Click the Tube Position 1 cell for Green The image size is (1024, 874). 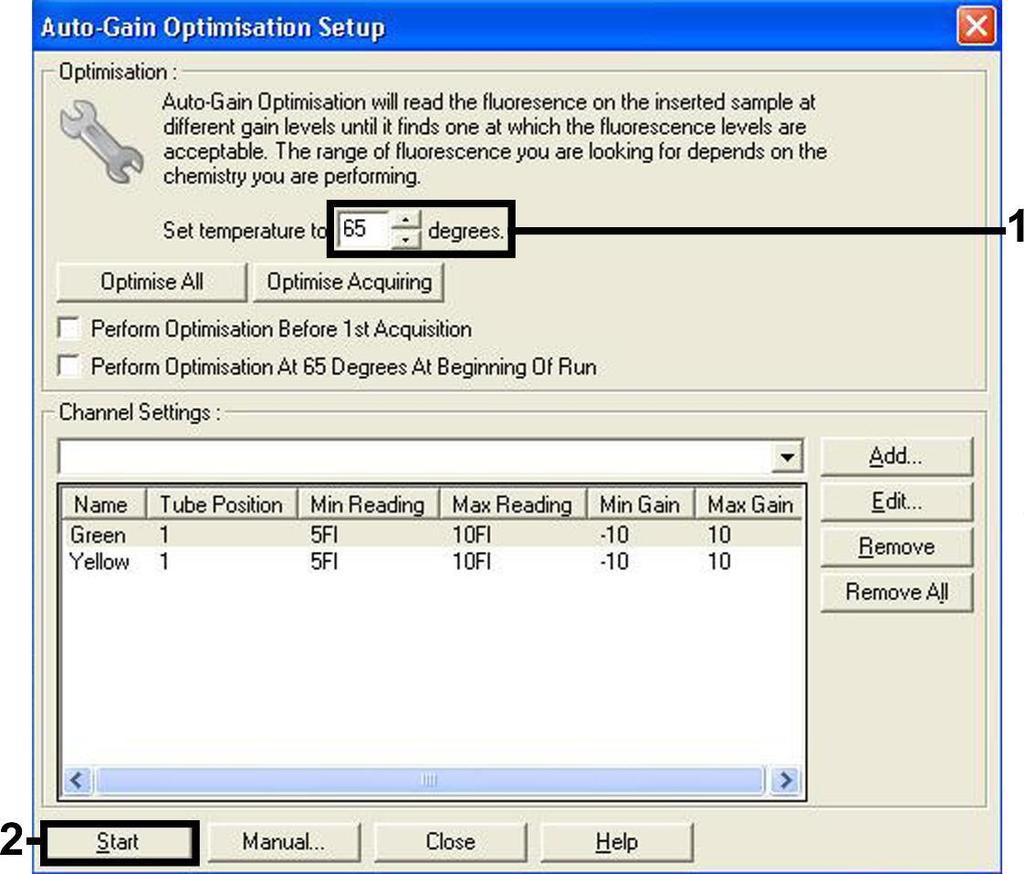coord(165,535)
